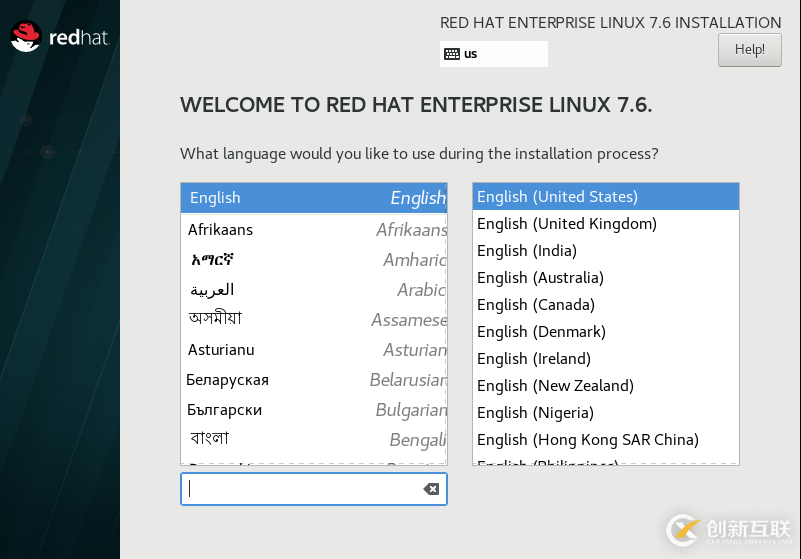Screen dimensions: 801x559
Task: Choose English (New Zealand) locale
Action: pyautogui.click(x=605, y=386)
